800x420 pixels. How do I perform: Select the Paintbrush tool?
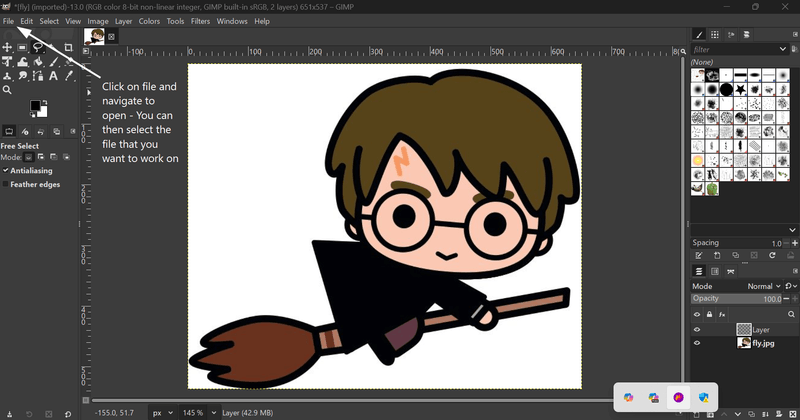click(x=53, y=62)
